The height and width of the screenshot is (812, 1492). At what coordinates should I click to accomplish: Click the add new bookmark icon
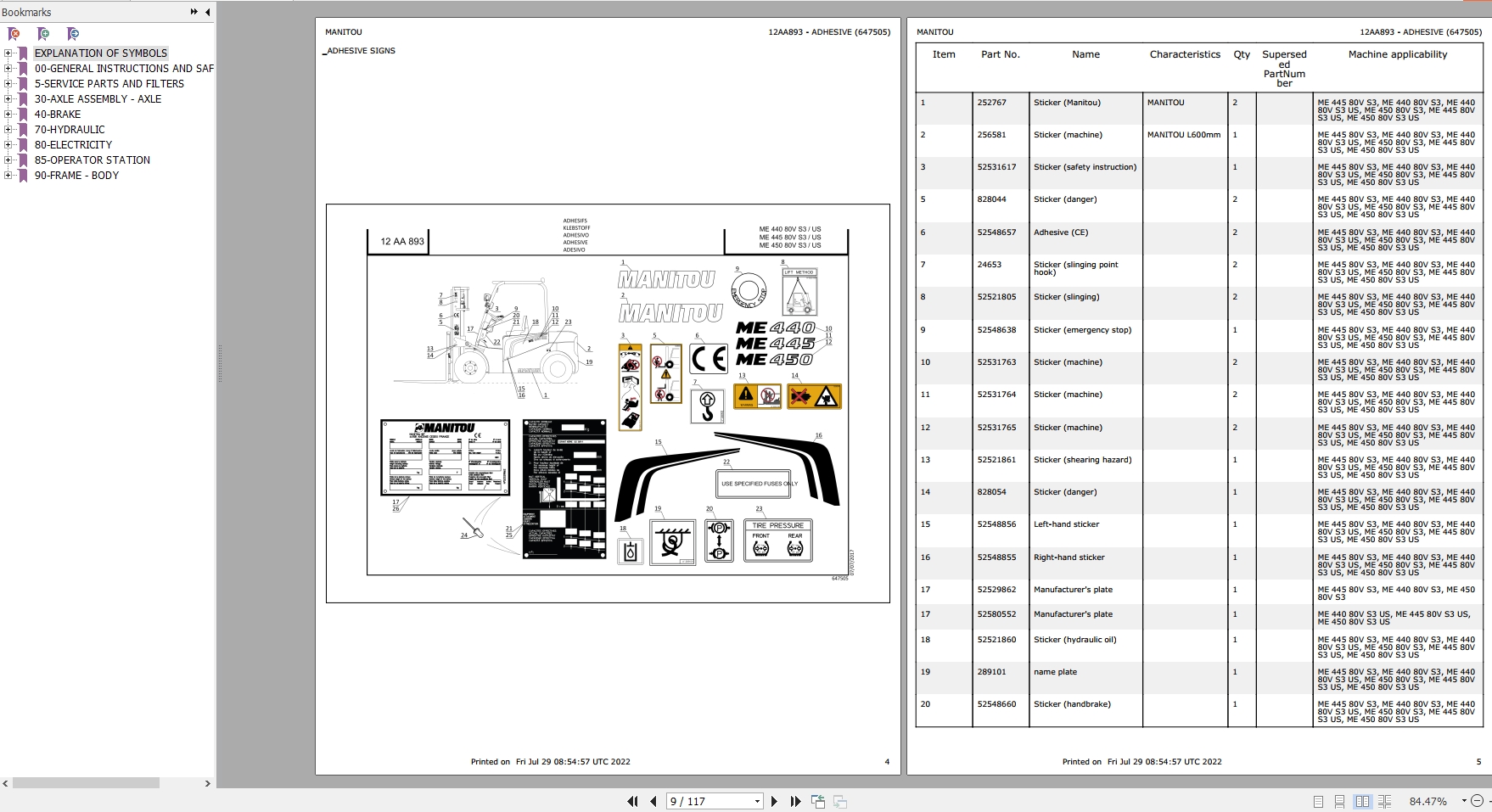pos(43,34)
